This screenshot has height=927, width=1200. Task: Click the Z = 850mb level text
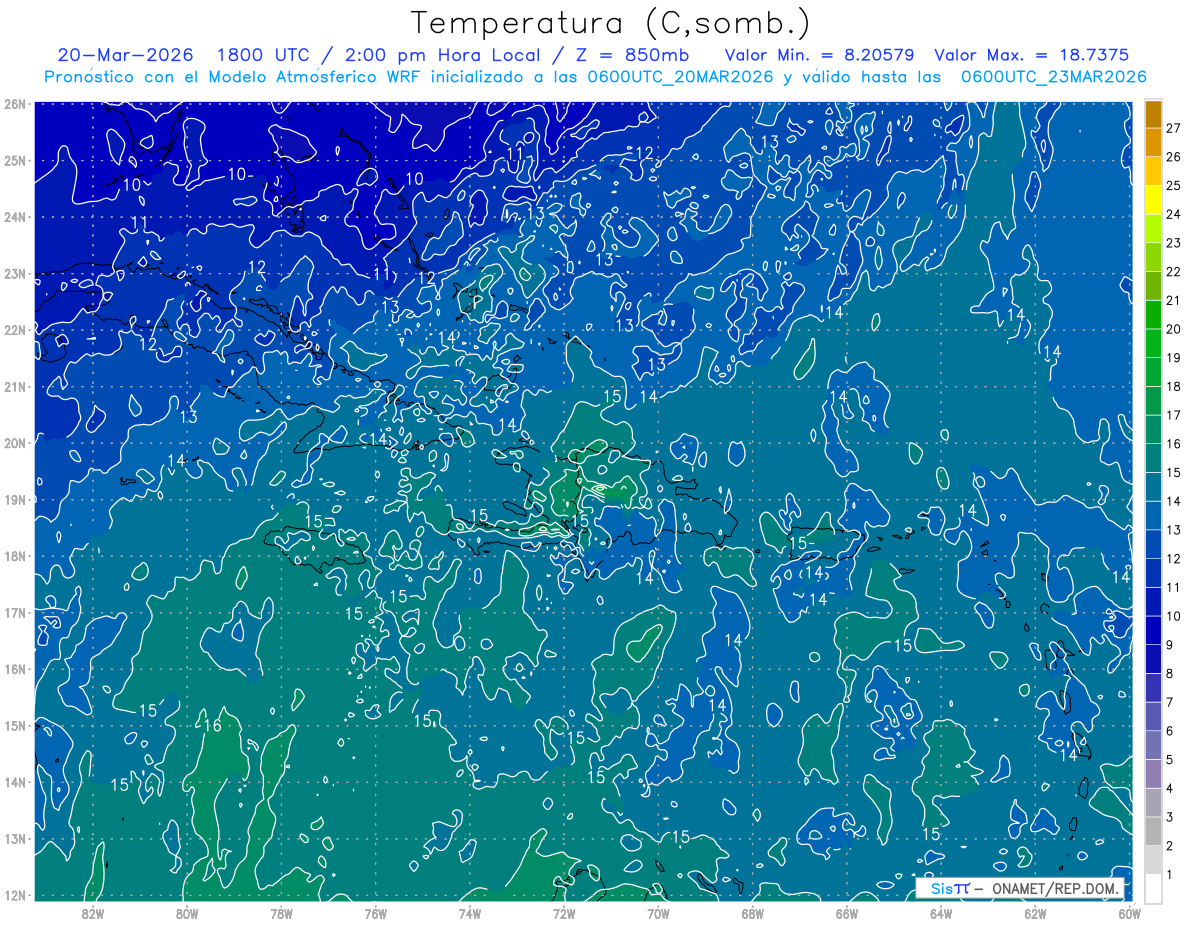point(630,55)
